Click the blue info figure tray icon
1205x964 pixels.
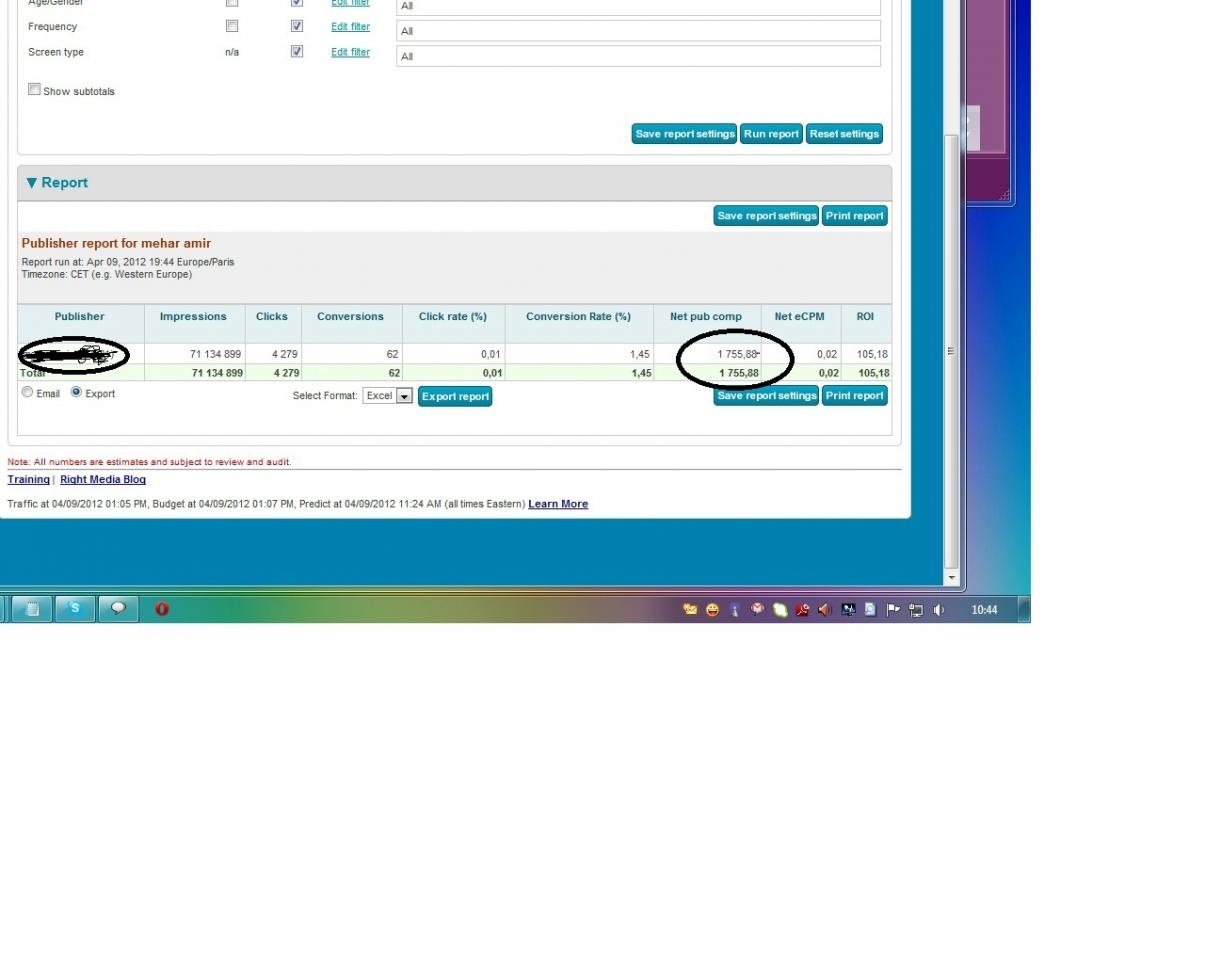click(x=735, y=609)
